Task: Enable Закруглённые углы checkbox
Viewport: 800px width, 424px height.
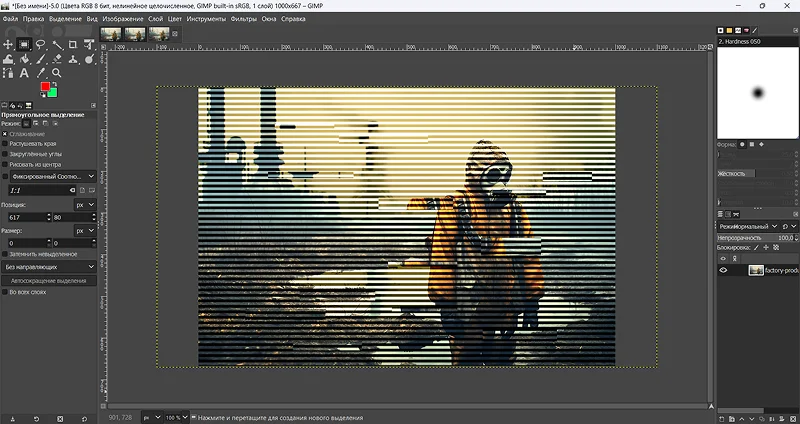Action: click(x=5, y=154)
